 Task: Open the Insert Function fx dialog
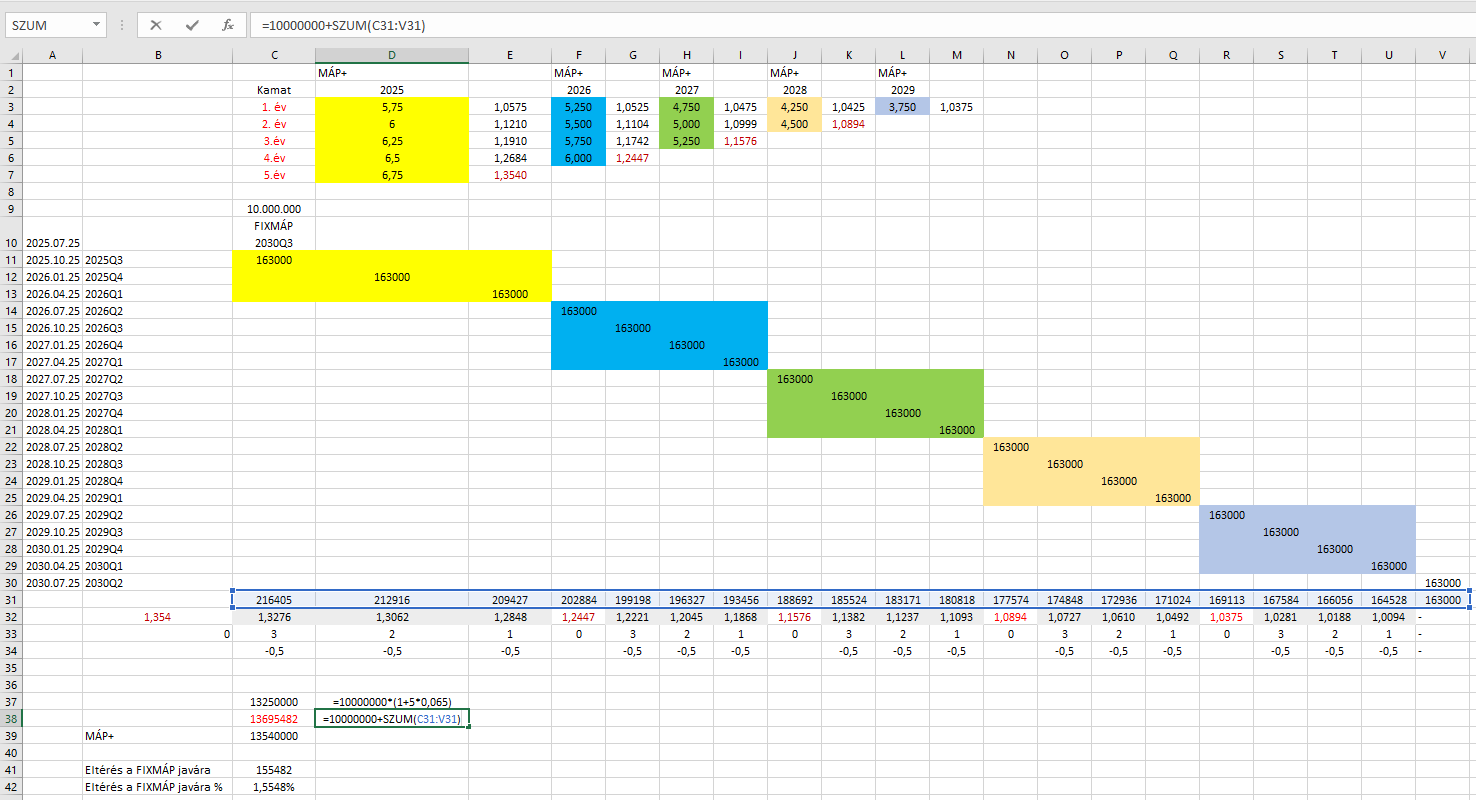[x=228, y=25]
